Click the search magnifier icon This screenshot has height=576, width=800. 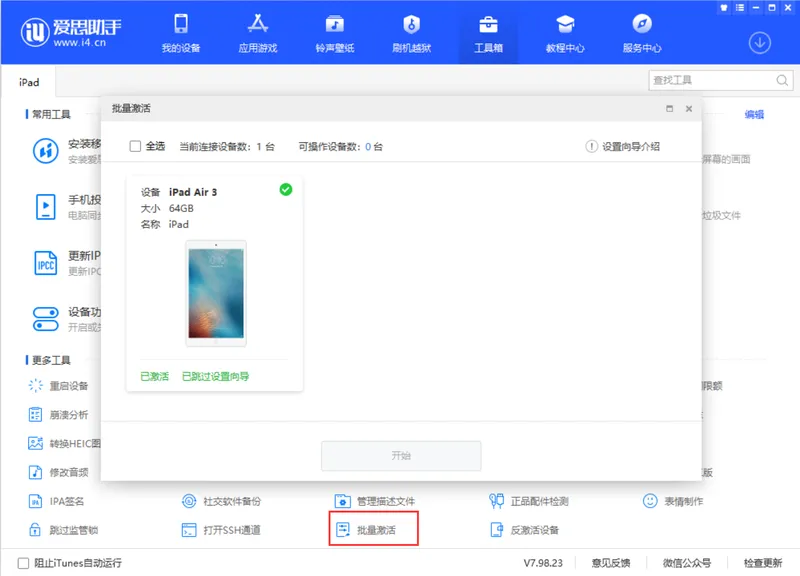[x=782, y=80]
